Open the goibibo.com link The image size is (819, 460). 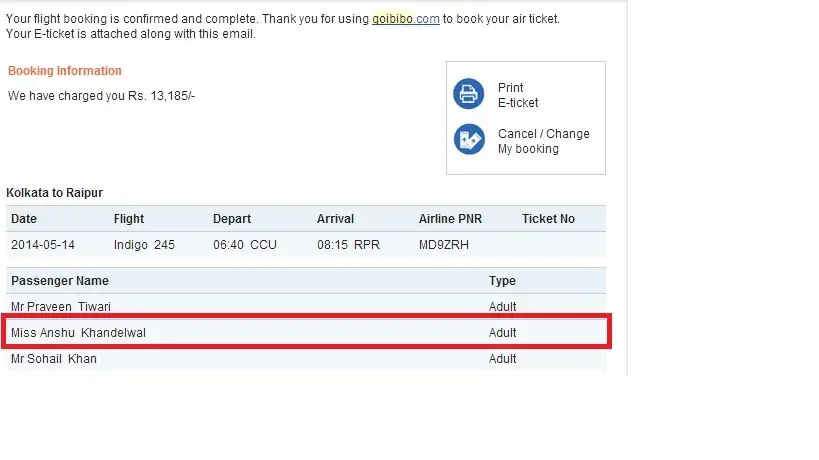click(407, 19)
